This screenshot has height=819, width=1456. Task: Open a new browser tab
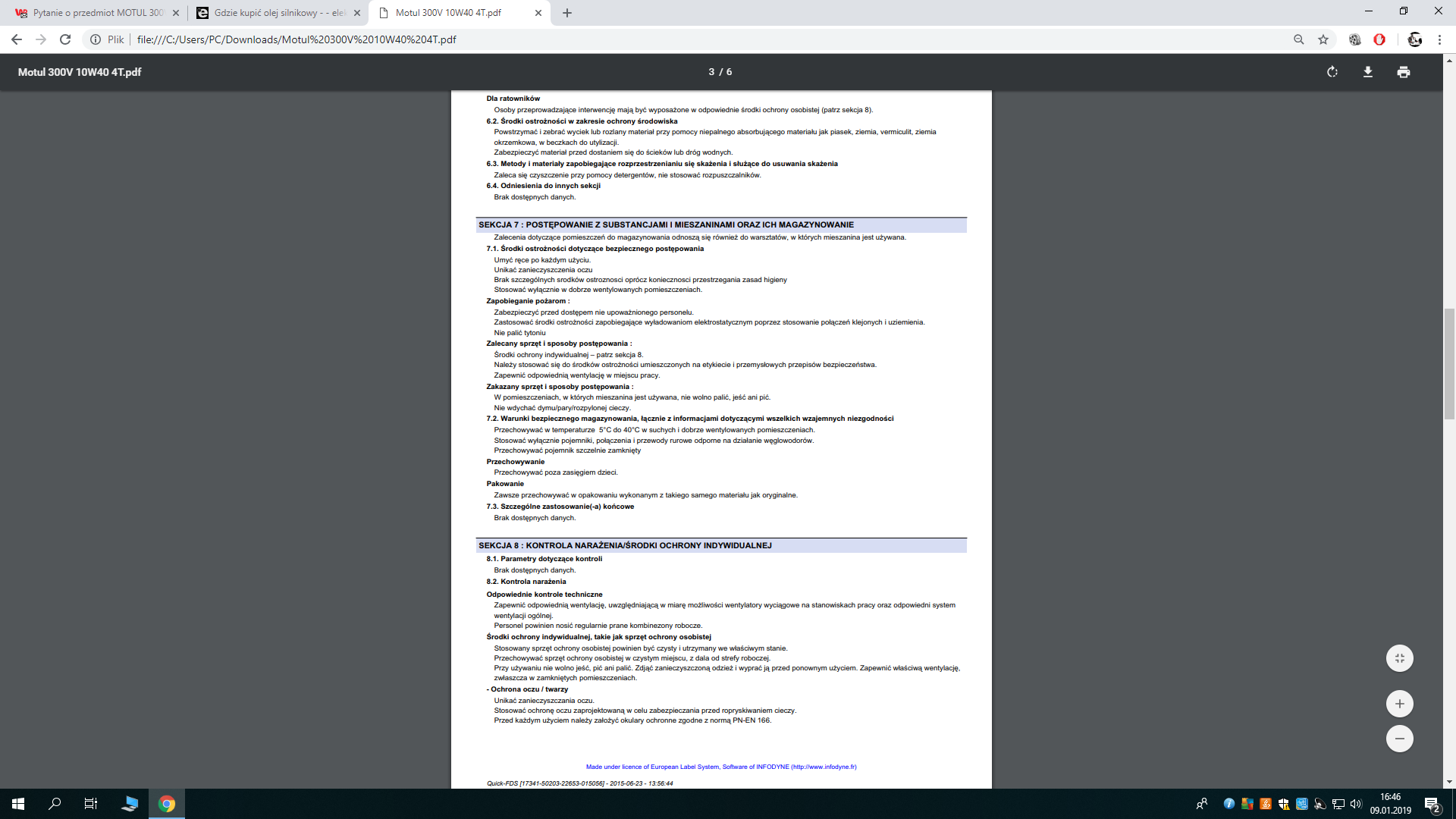(x=567, y=13)
